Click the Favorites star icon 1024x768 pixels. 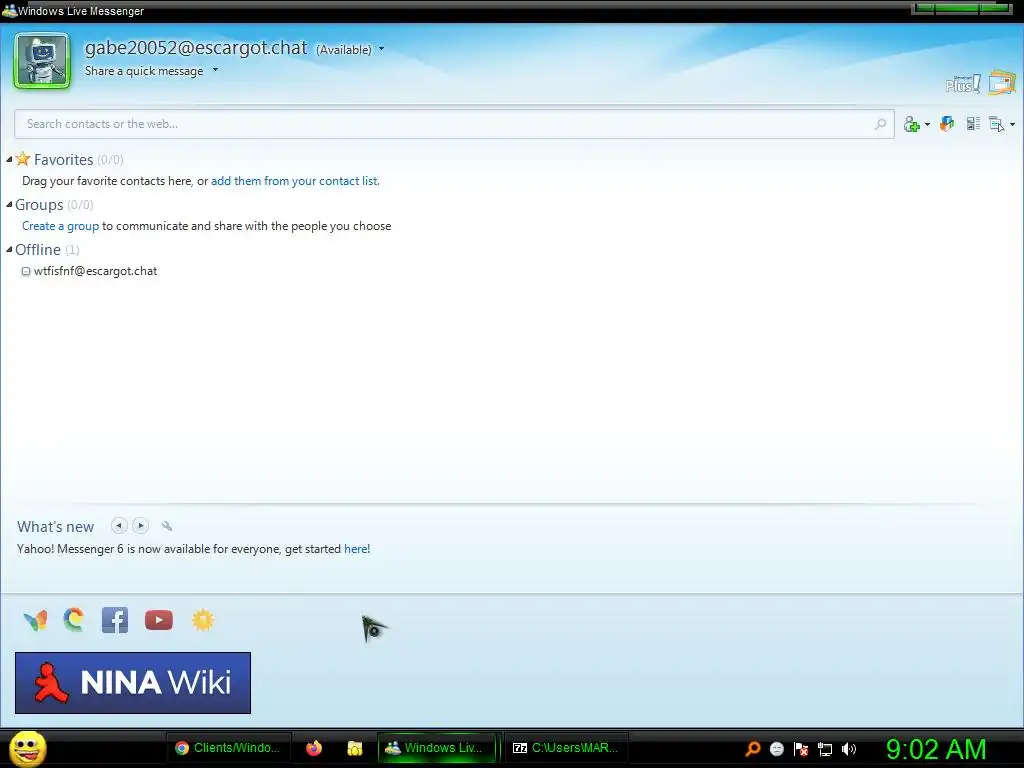[23, 159]
